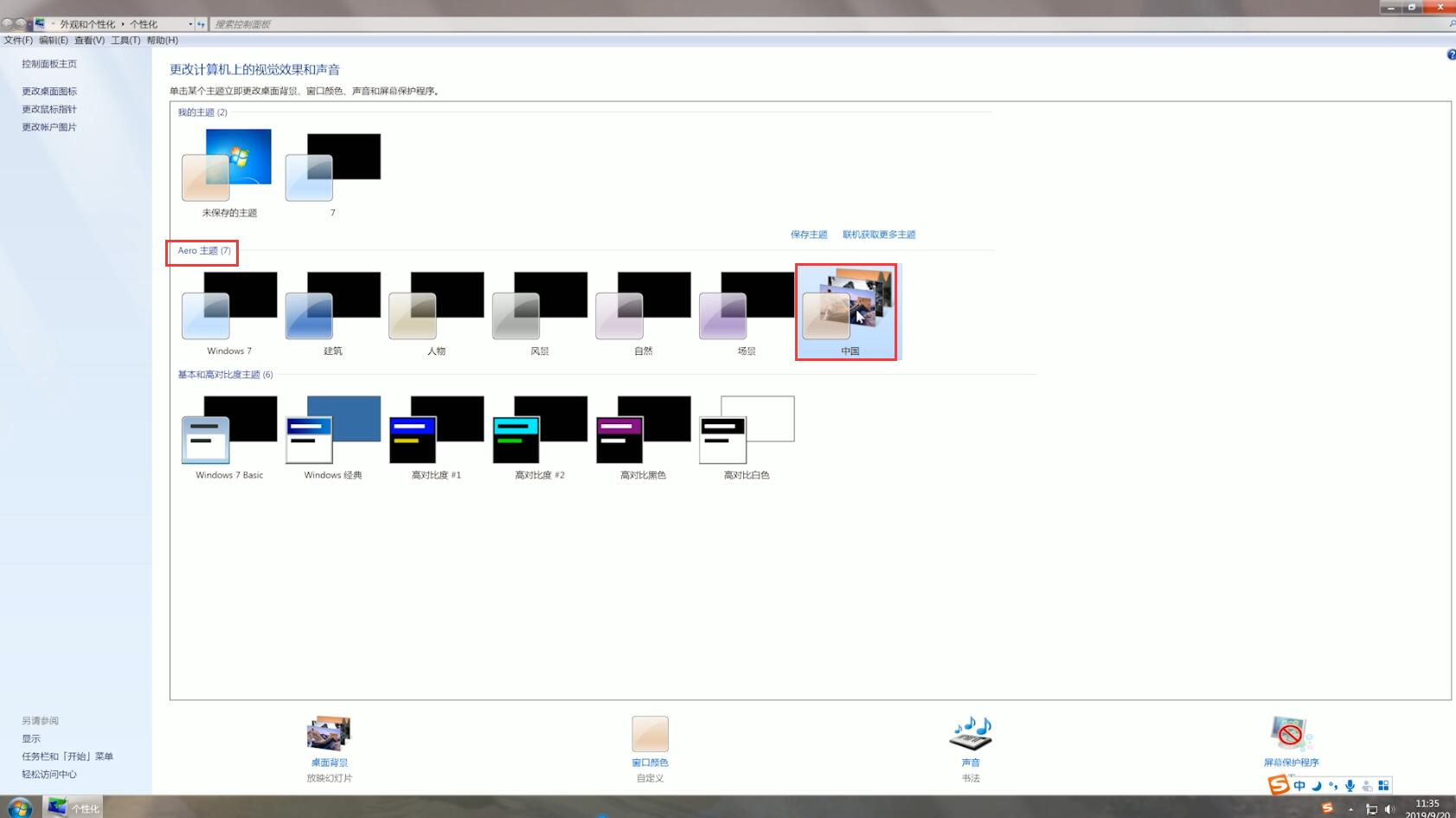1456x818 pixels.
Task: Click the 我的主题 (2) group header
Action: click(x=202, y=113)
